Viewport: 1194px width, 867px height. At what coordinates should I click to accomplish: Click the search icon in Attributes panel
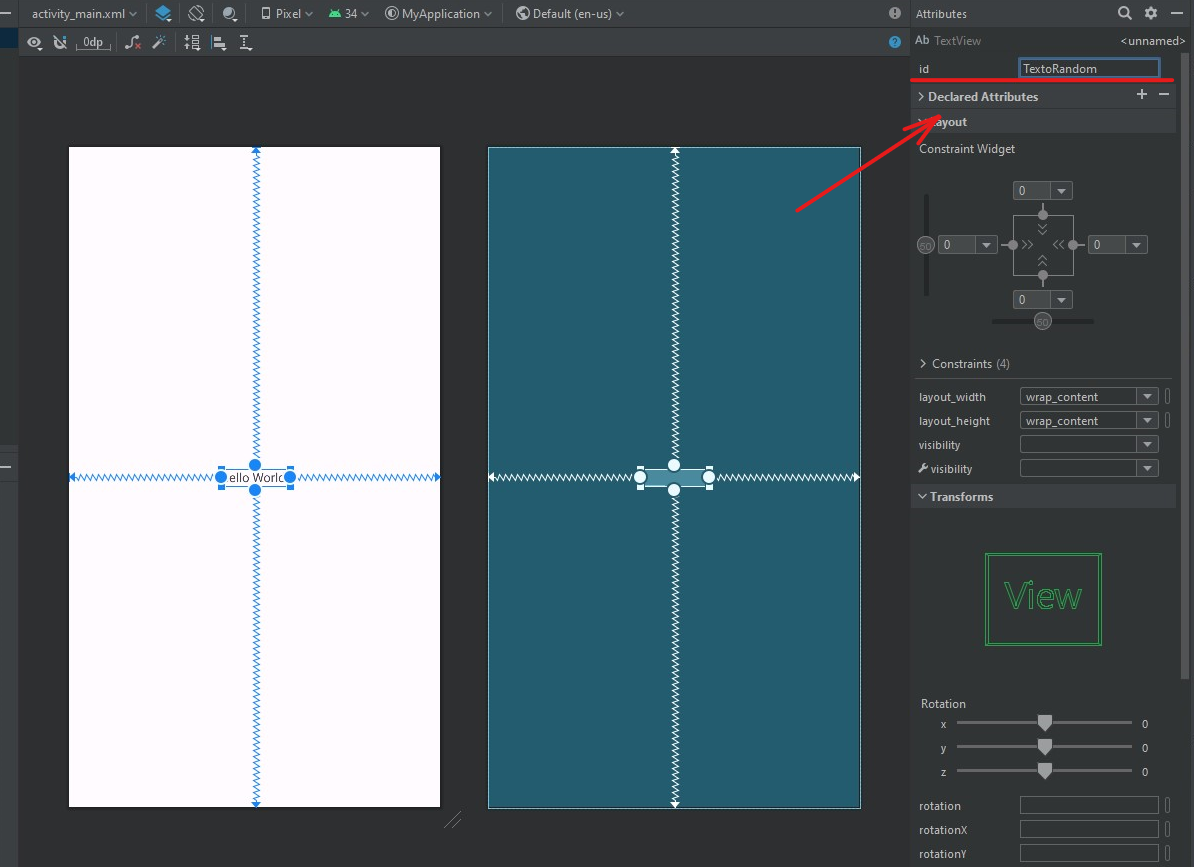[1125, 13]
